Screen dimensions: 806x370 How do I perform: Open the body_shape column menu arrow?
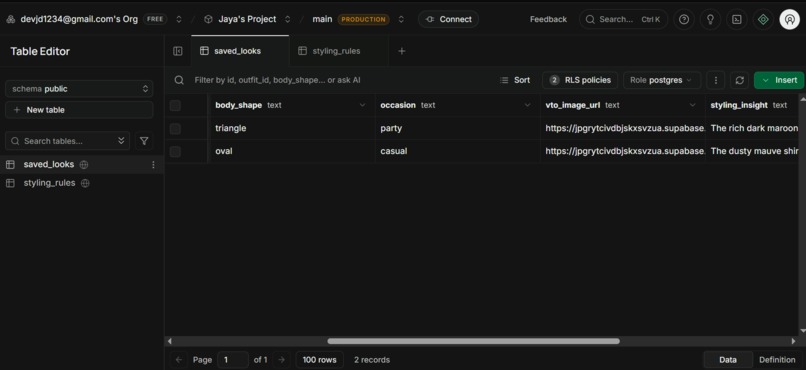click(x=362, y=105)
